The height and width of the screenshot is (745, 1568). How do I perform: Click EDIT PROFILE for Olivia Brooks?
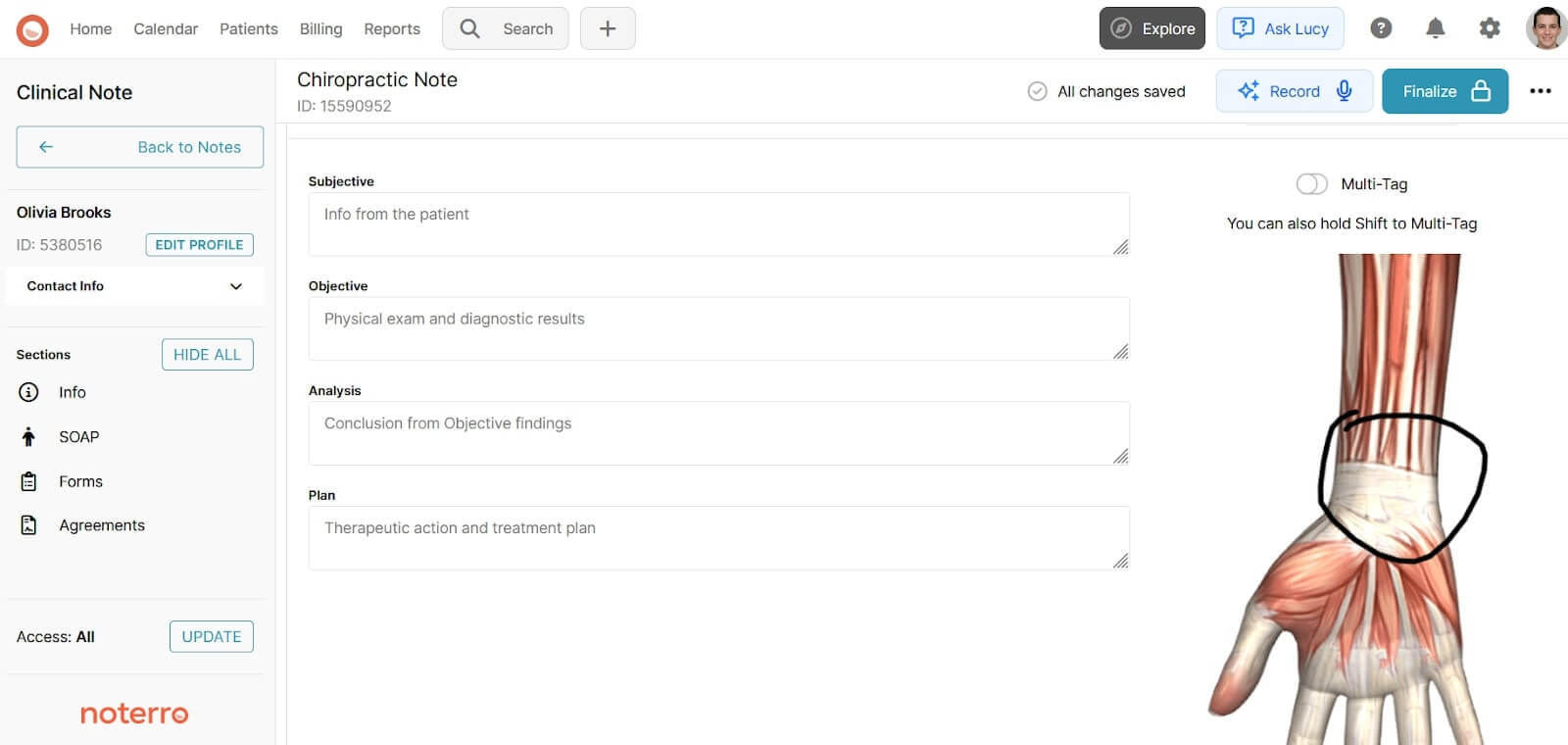[x=200, y=245]
